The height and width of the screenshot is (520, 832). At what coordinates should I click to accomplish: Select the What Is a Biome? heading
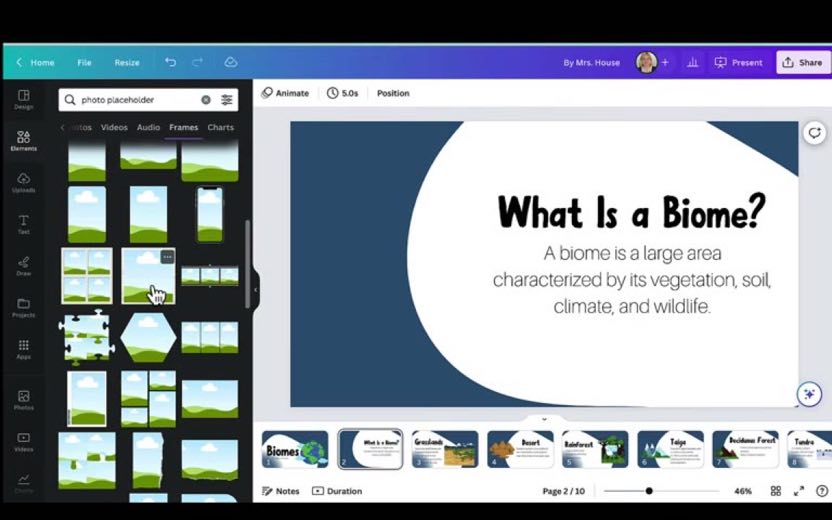click(x=631, y=212)
